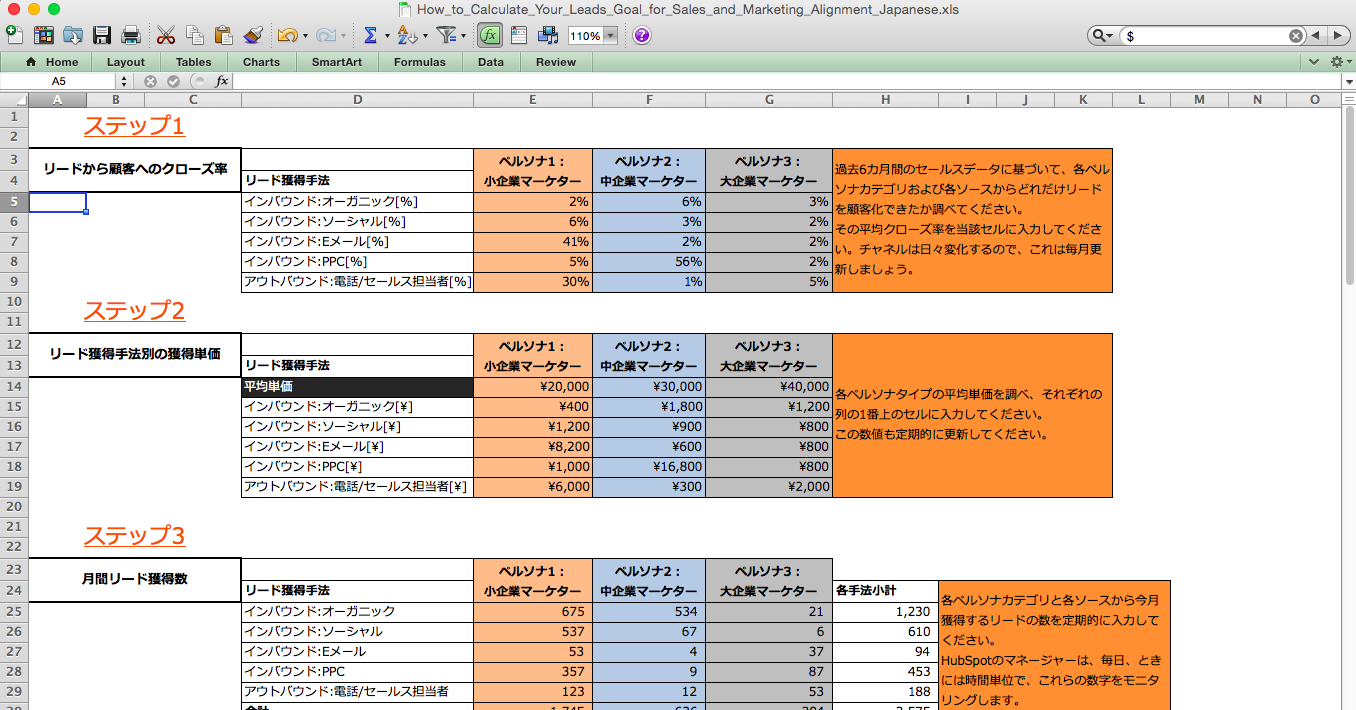Undo the last action
This screenshot has width=1356, height=710.
coord(286,34)
